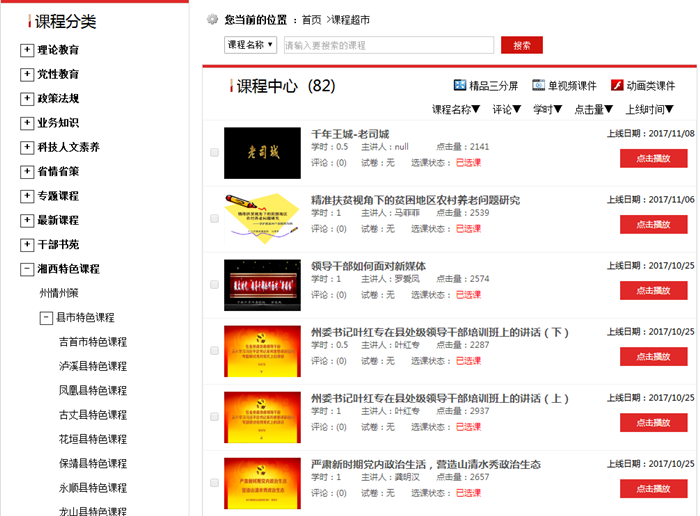Open the 课程名称 search type dropdown

point(251,45)
